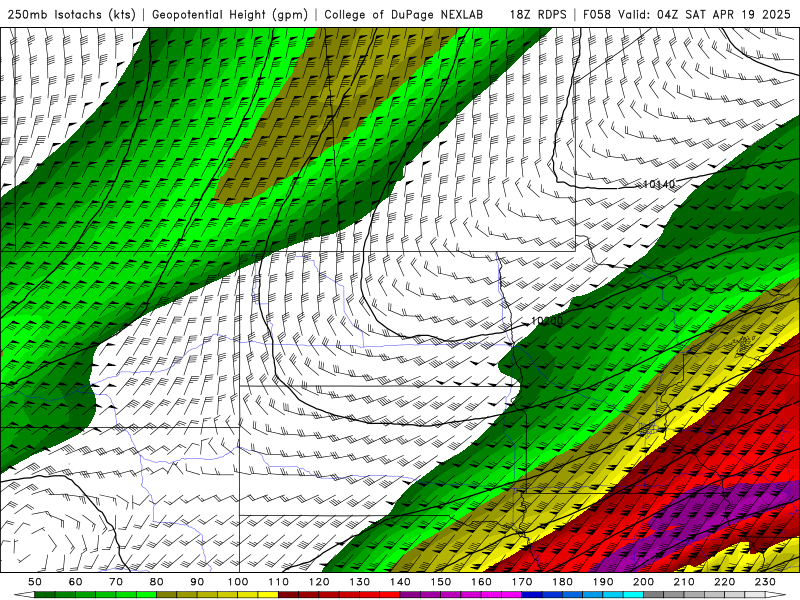Select the darkest green swatch starting at 50
The image size is (800, 600).
tap(44, 594)
